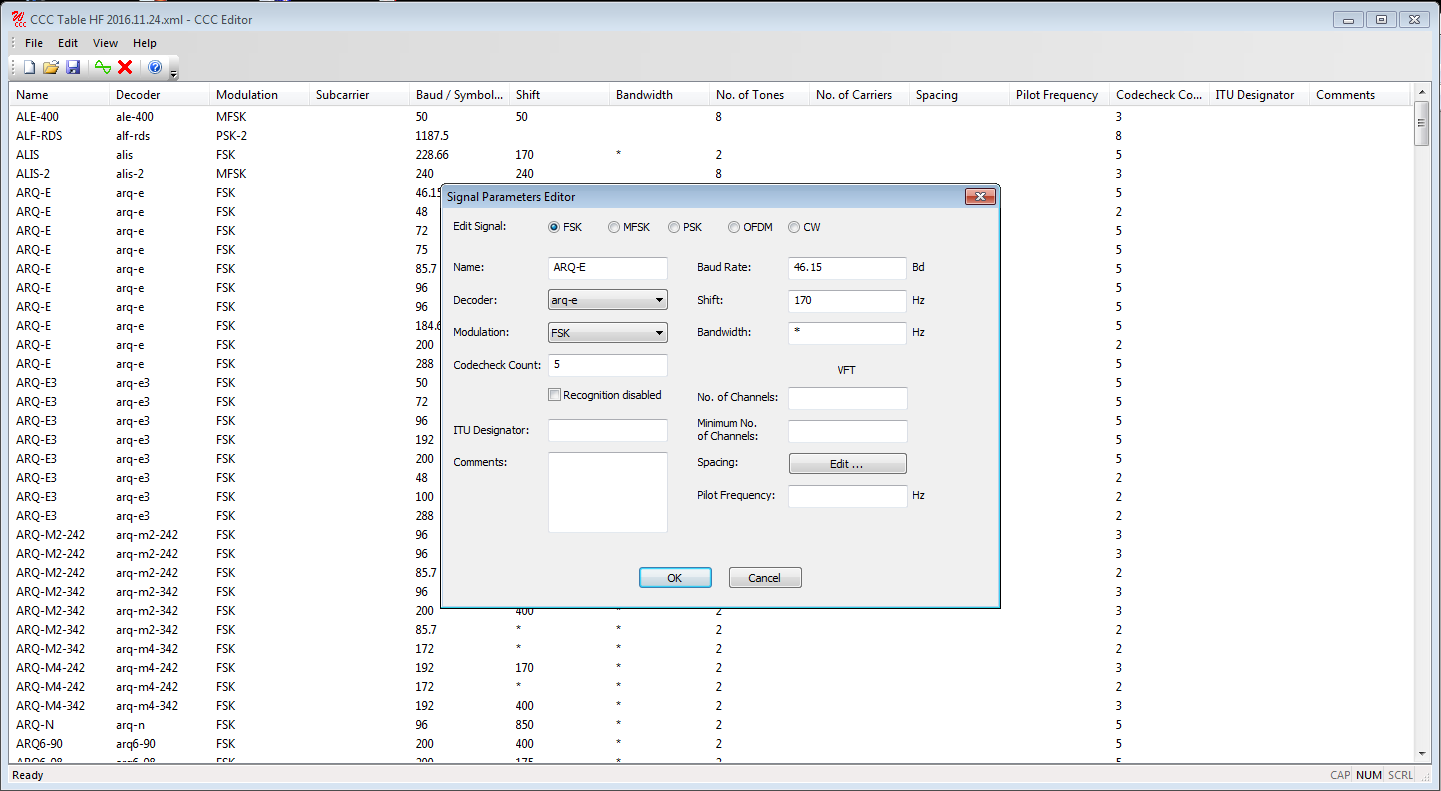Confirm the dialog with OK
This screenshot has height=791, width=1441.
(x=675, y=578)
